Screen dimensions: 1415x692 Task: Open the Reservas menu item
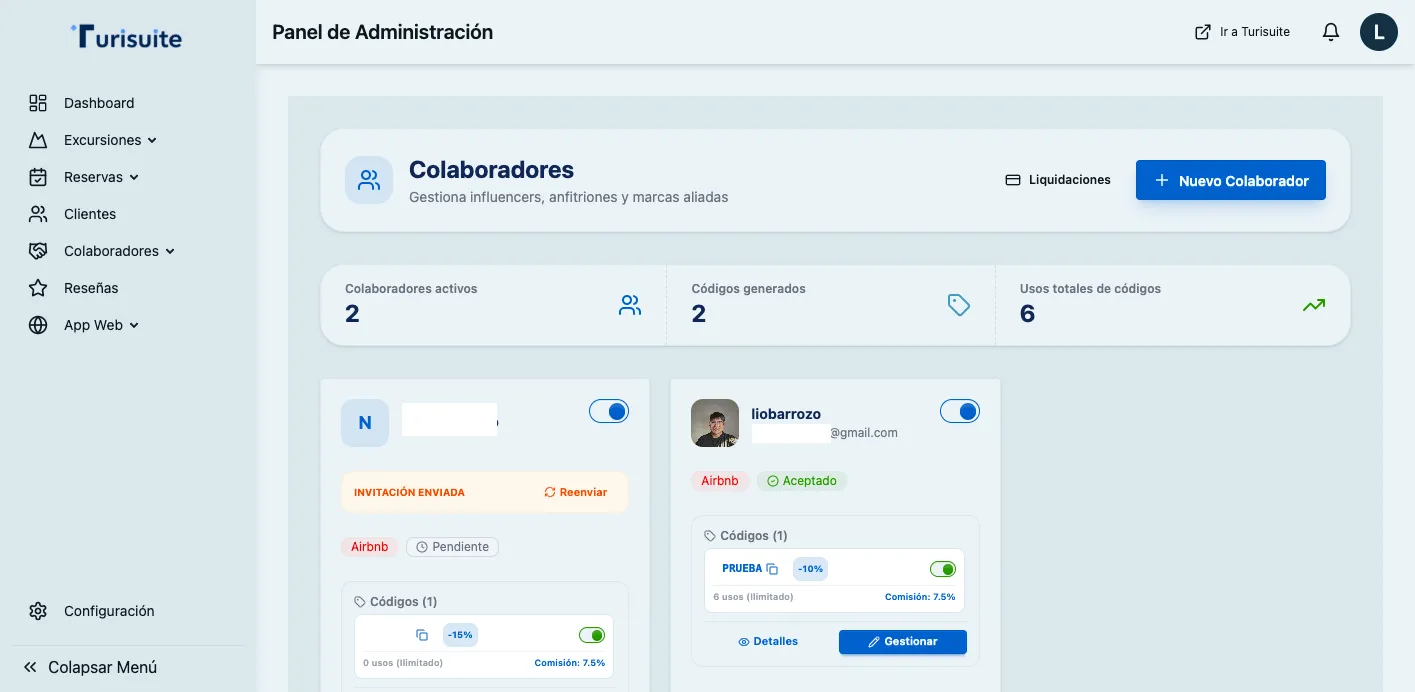[93, 177]
